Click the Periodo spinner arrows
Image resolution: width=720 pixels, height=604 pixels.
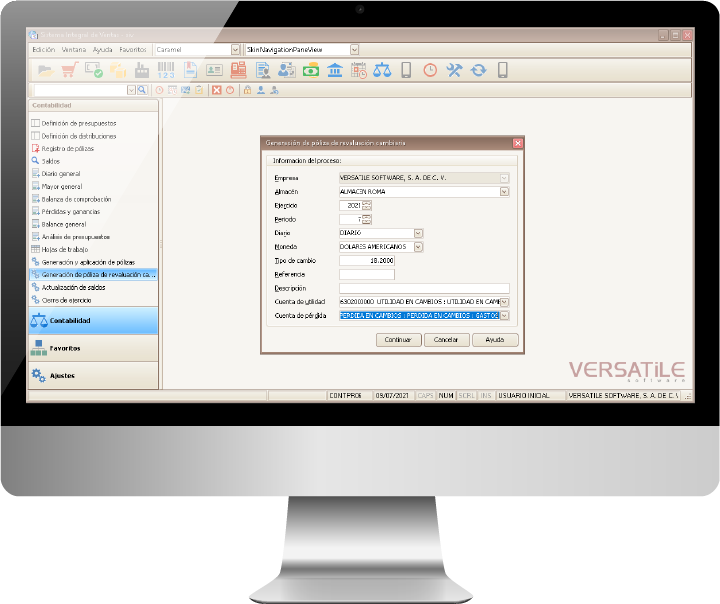pos(366,220)
